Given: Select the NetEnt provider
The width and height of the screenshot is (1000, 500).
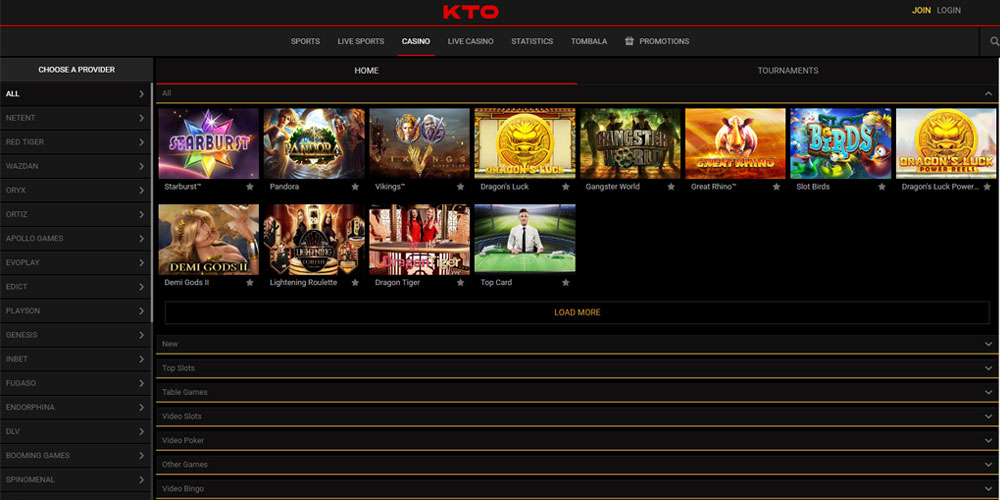Looking at the screenshot, I should click(75, 118).
